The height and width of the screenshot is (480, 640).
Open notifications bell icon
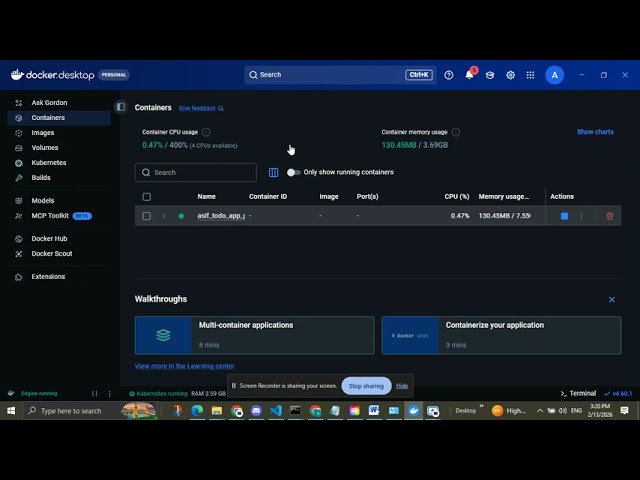tap(469, 75)
